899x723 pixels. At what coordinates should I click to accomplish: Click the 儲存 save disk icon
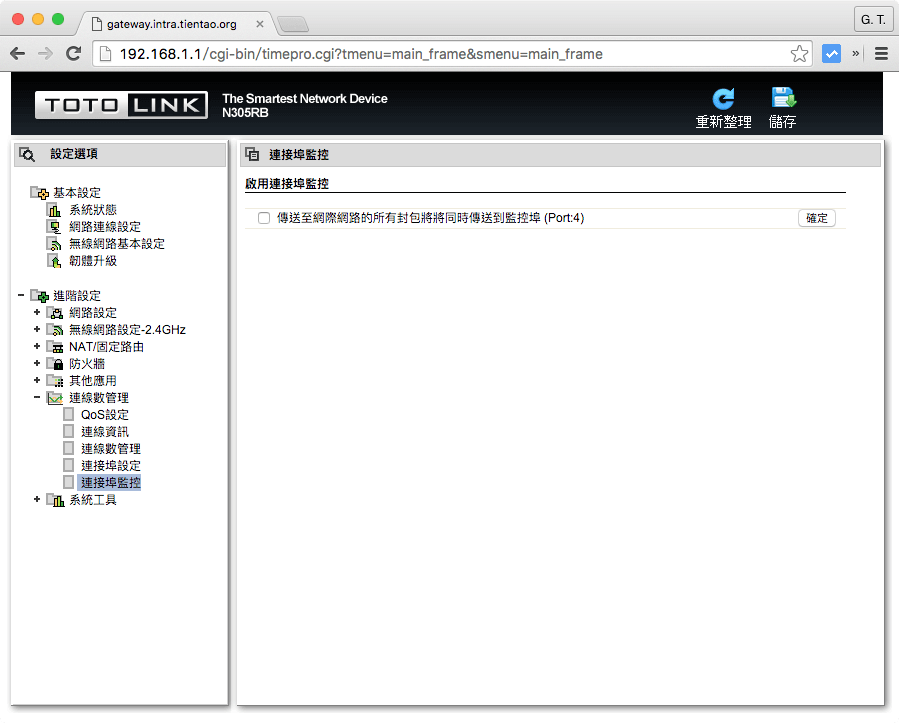pos(782,98)
